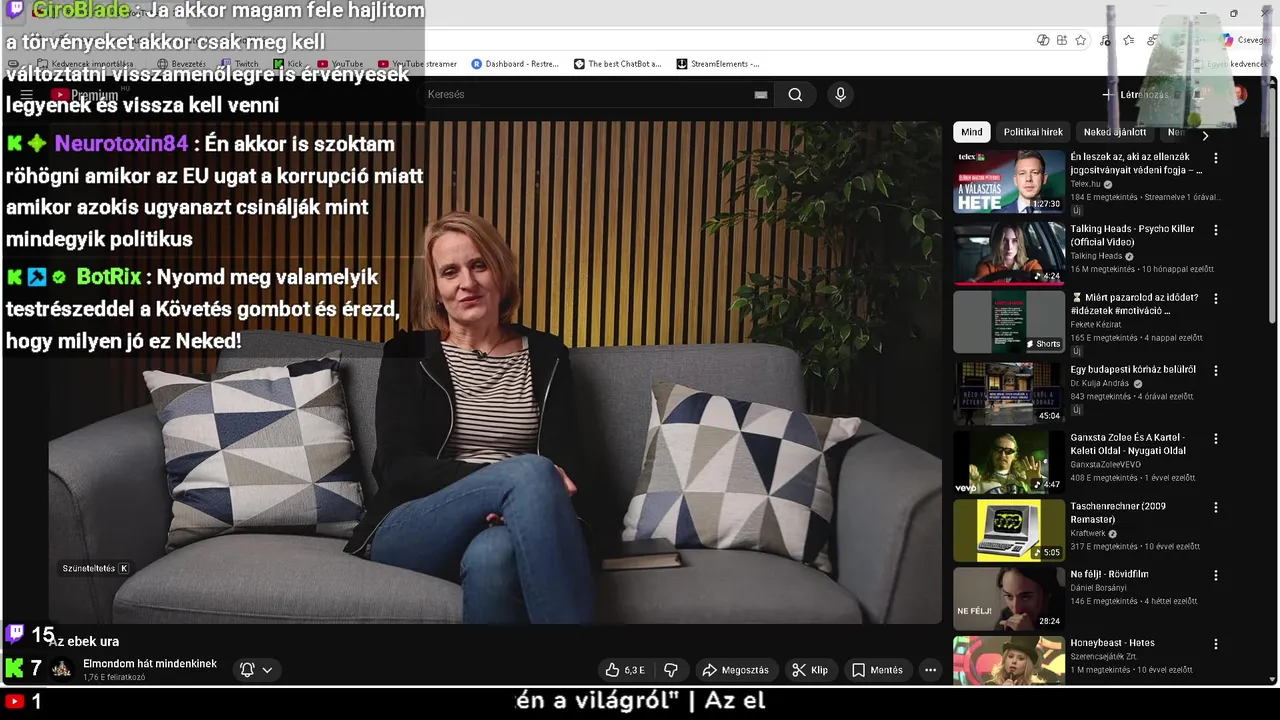Like the video with 6,3 E thumbs up
Image resolution: width=1280 pixels, height=720 pixels.
pos(625,670)
